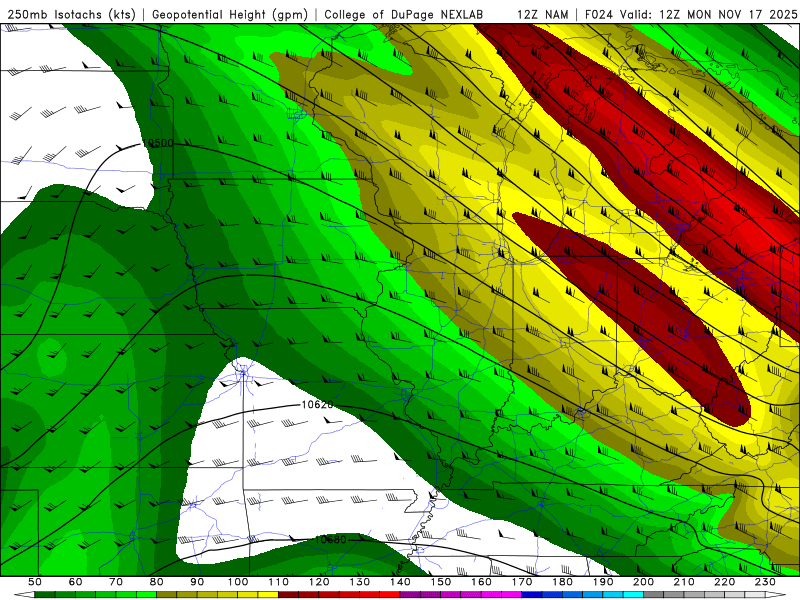Click the 10500 height contour label
This screenshot has height=600, width=800.
point(158,143)
